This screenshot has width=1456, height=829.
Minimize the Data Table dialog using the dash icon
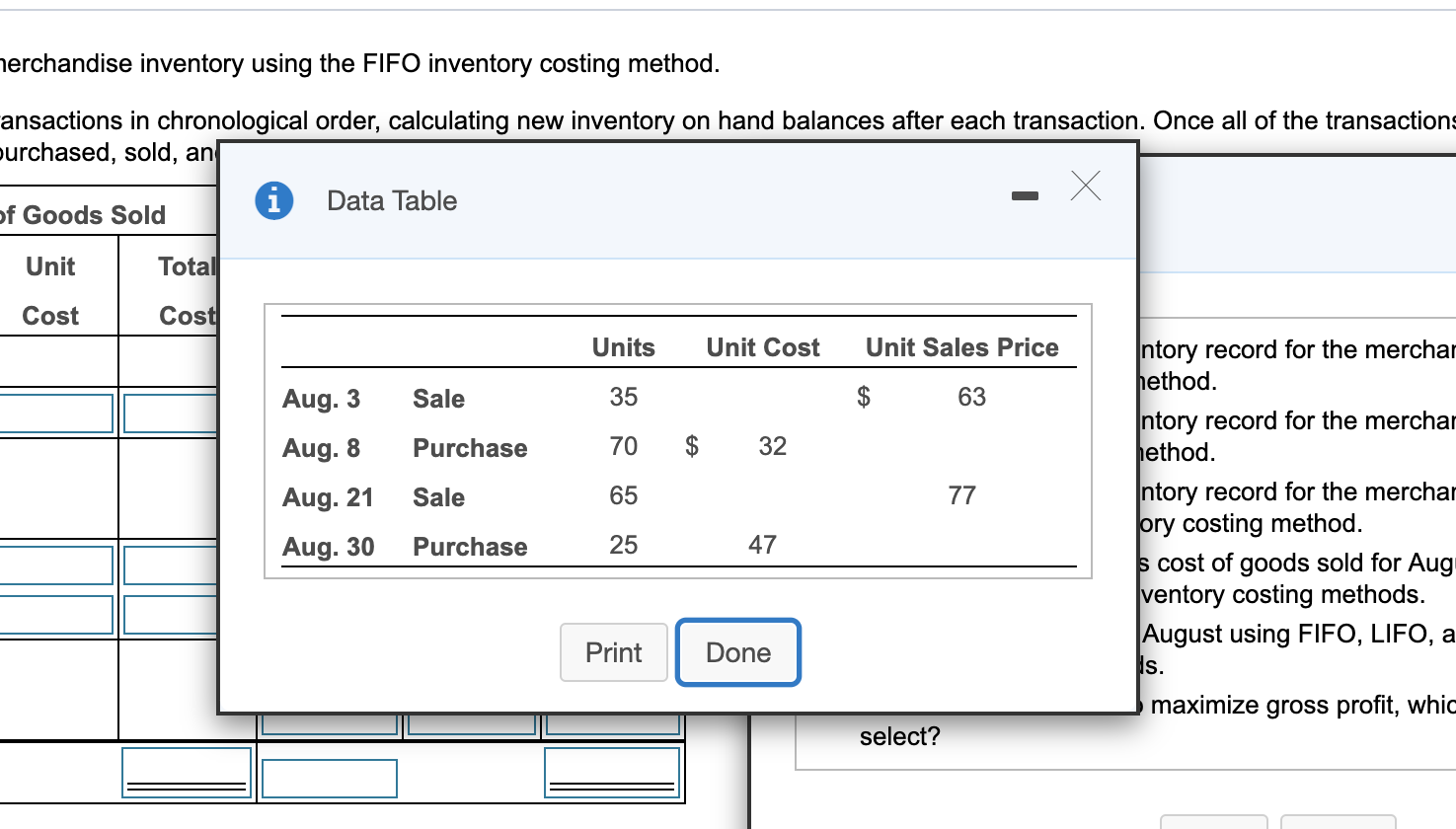click(x=1025, y=196)
